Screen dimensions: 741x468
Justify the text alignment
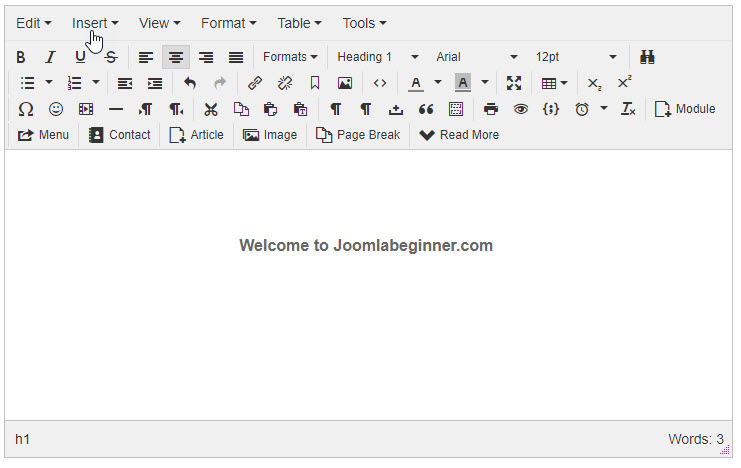point(236,57)
